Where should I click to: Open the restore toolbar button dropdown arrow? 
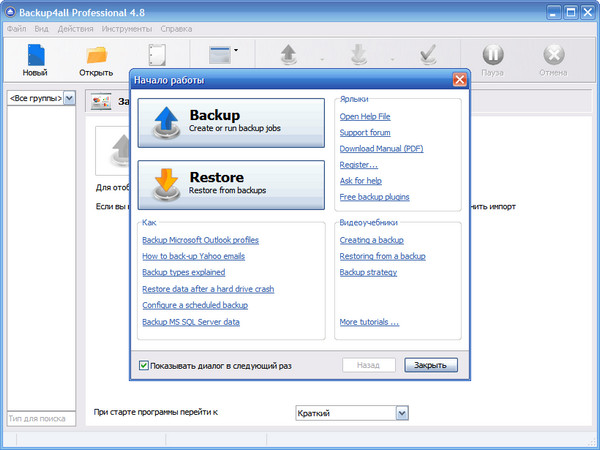coord(392,60)
